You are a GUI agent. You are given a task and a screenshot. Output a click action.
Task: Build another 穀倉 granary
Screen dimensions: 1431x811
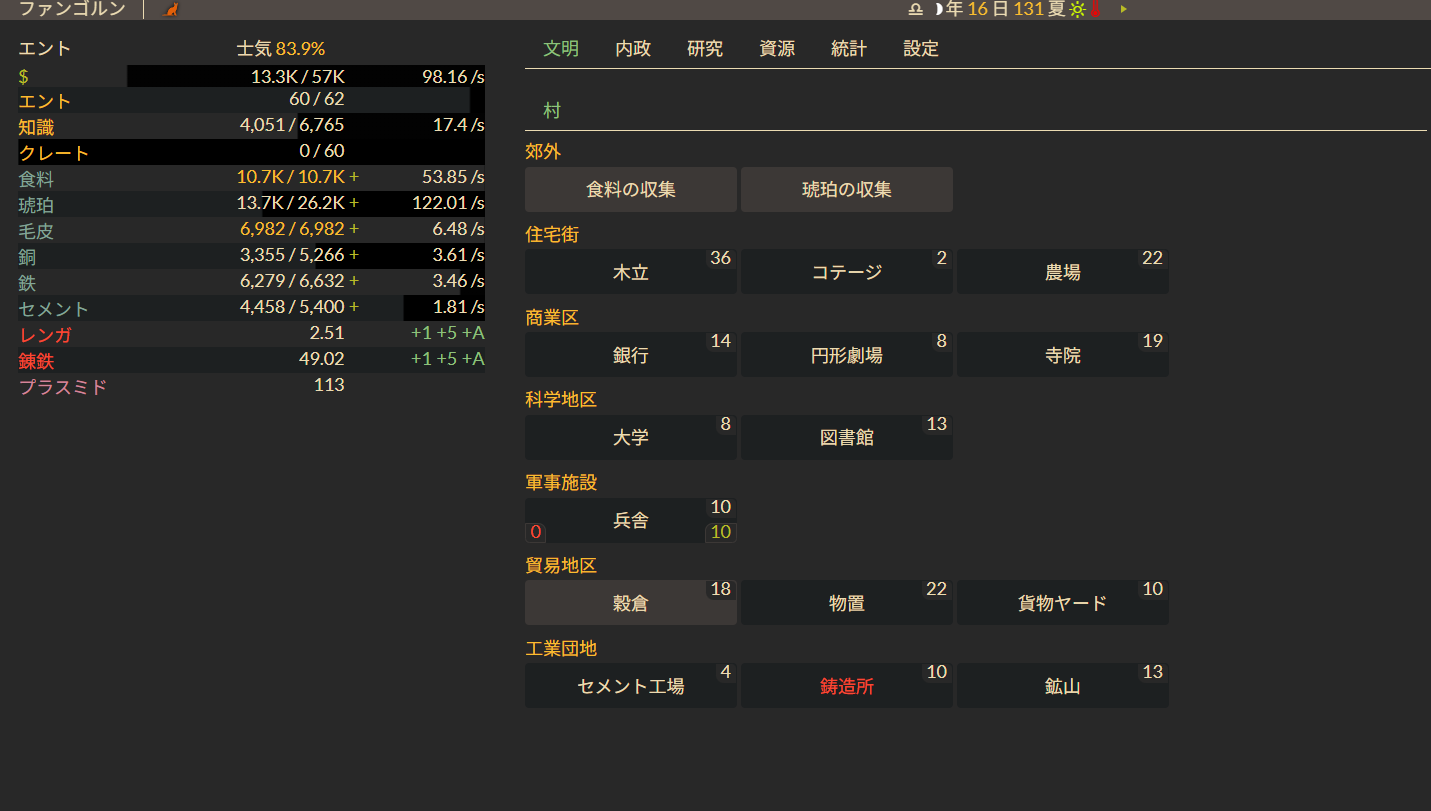[x=630, y=603]
